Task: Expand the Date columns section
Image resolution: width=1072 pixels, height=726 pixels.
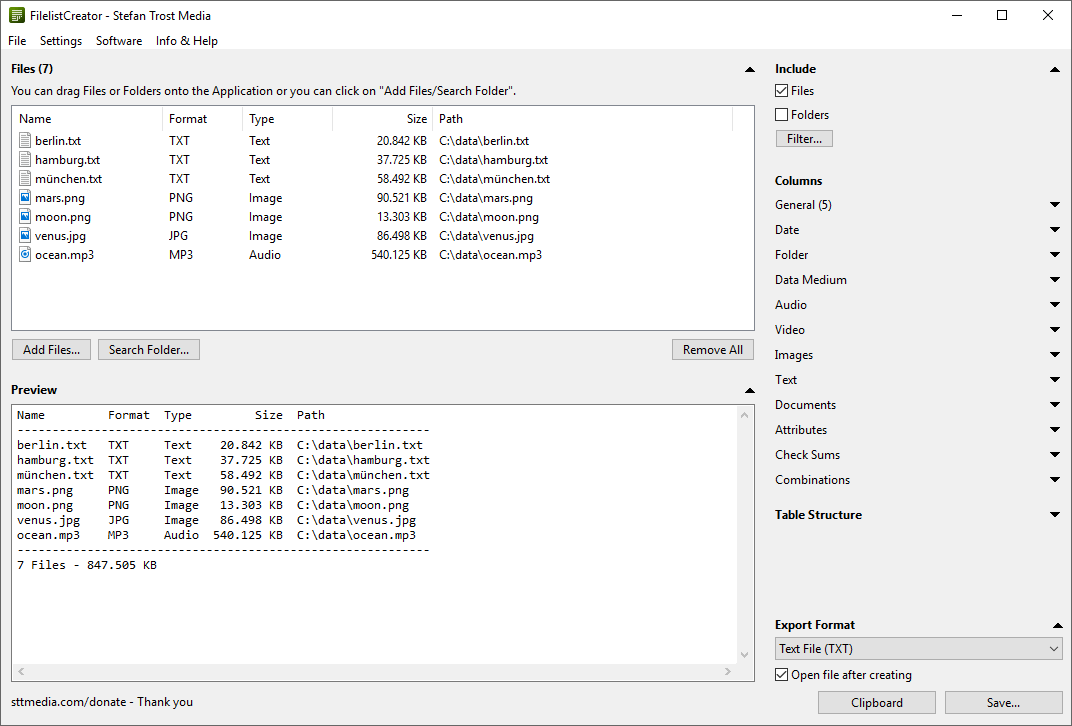Action: point(1055,229)
